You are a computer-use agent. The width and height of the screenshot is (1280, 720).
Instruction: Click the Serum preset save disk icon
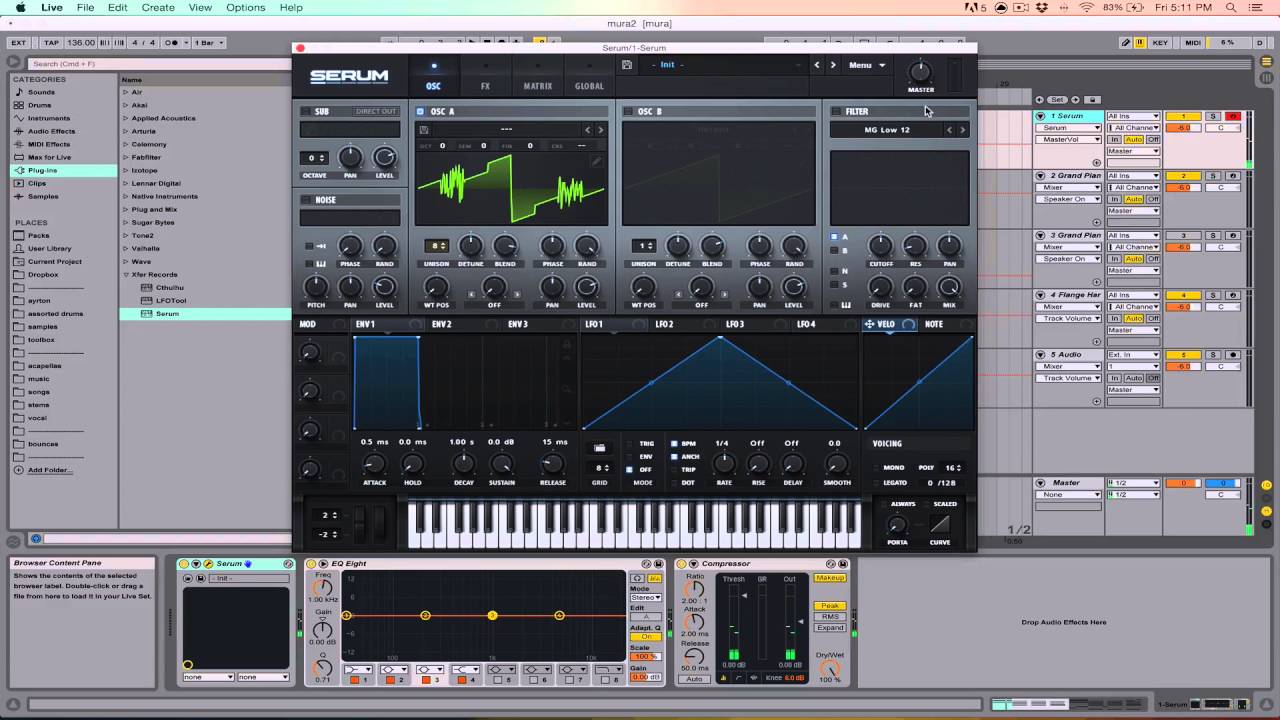(x=627, y=65)
